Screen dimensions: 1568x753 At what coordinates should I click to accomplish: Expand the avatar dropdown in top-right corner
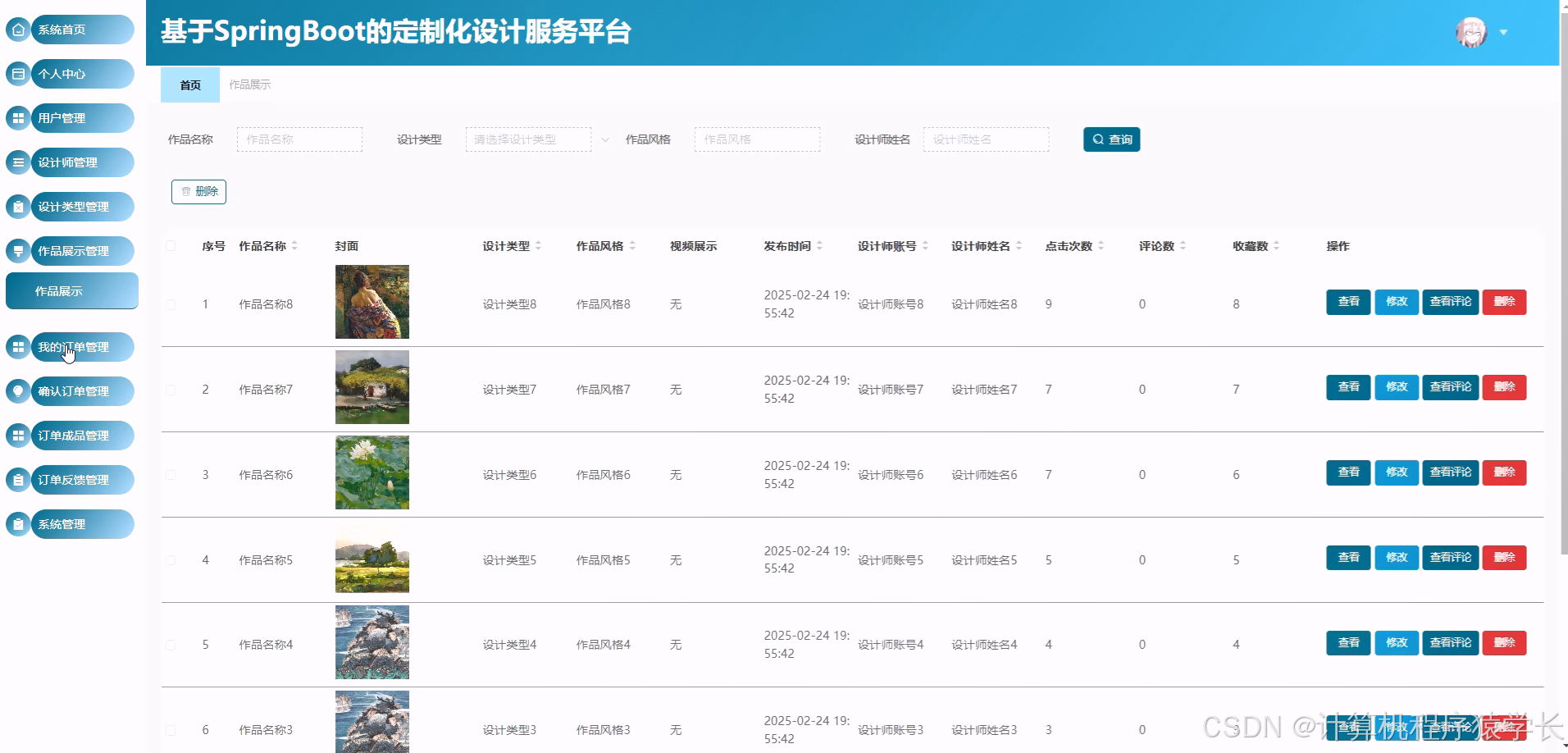[1503, 33]
